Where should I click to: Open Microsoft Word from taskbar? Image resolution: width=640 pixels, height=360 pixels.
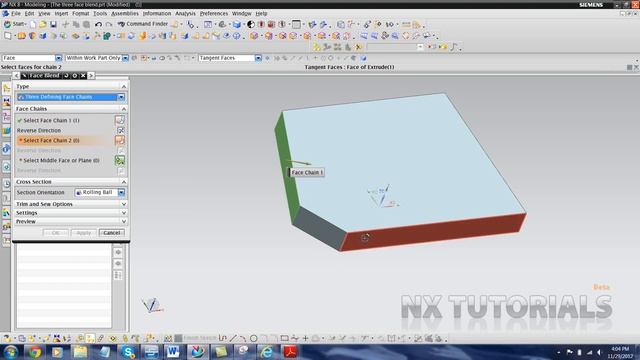[x=173, y=352]
